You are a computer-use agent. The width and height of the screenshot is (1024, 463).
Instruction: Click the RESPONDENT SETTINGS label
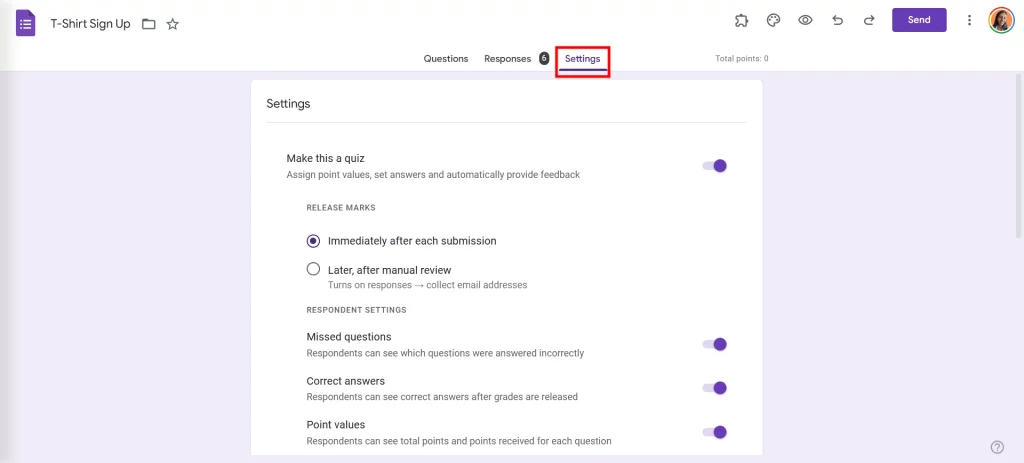pyautogui.click(x=357, y=310)
